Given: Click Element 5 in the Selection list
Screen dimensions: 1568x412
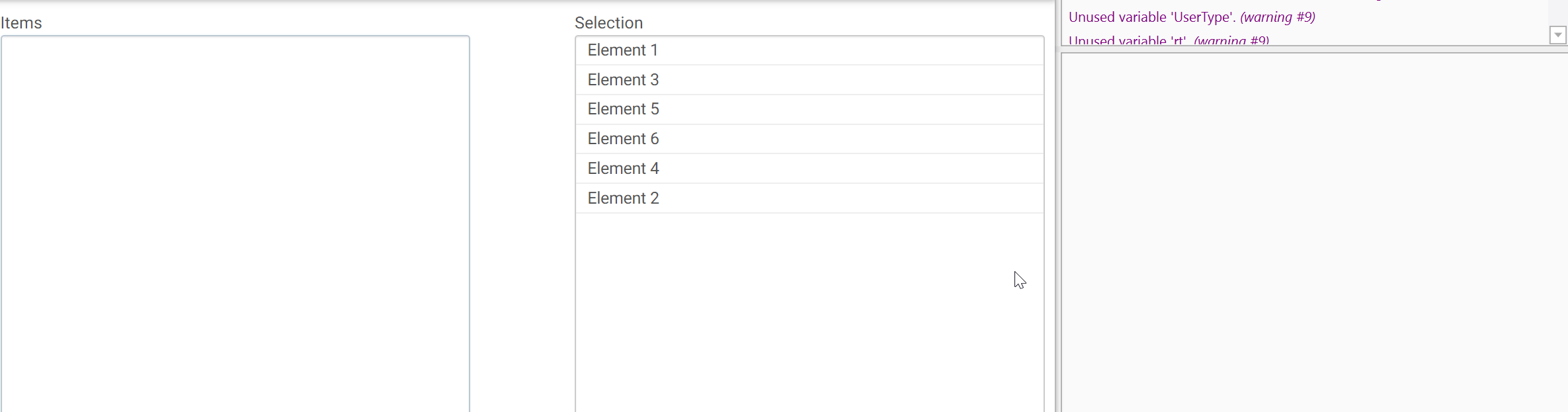Looking at the screenshot, I should point(623,109).
